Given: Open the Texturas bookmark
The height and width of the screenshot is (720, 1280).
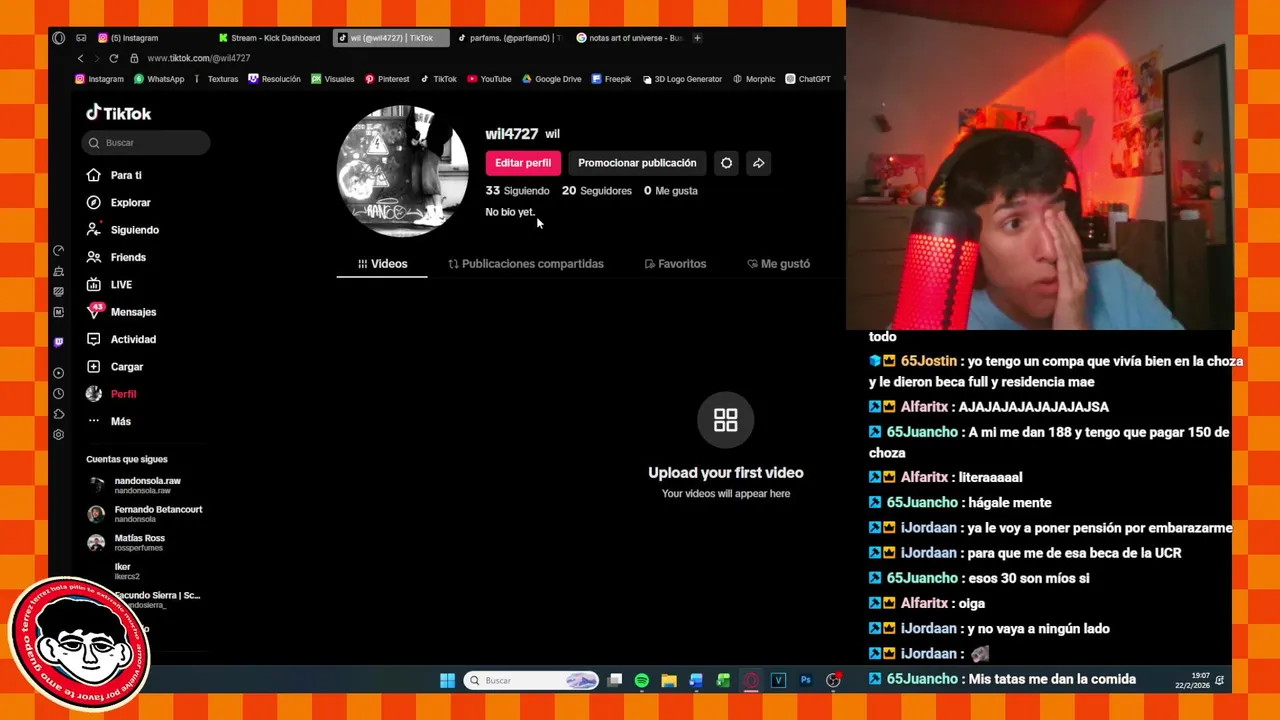Looking at the screenshot, I should pos(216,79).
